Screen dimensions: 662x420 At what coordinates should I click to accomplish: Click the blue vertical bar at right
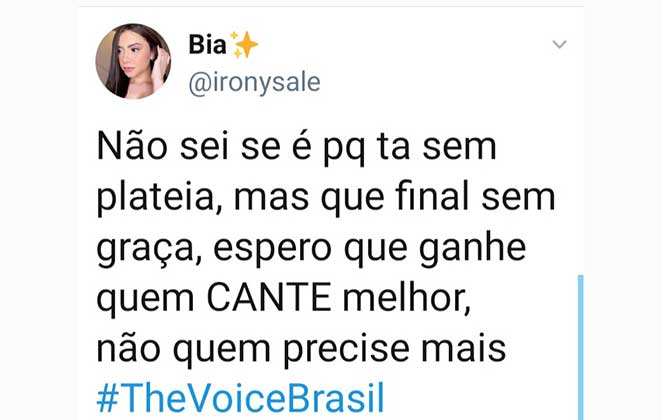pyautogui.click(x=580, y=346)
